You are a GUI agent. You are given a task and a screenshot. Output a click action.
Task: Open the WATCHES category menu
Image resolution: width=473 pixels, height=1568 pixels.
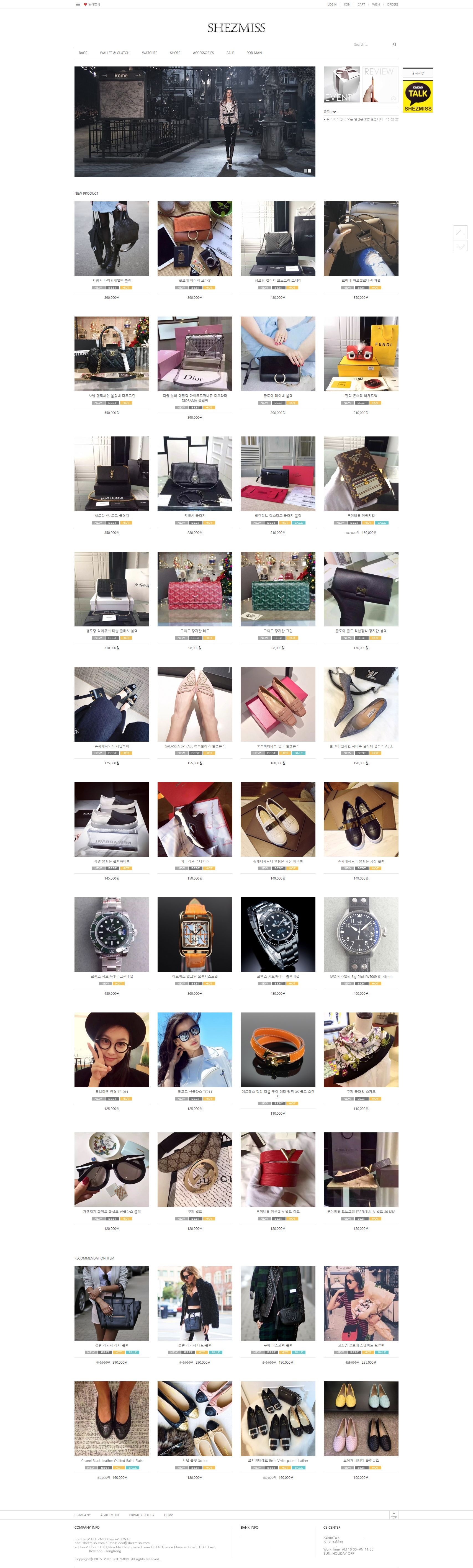[x=150, y=53]
